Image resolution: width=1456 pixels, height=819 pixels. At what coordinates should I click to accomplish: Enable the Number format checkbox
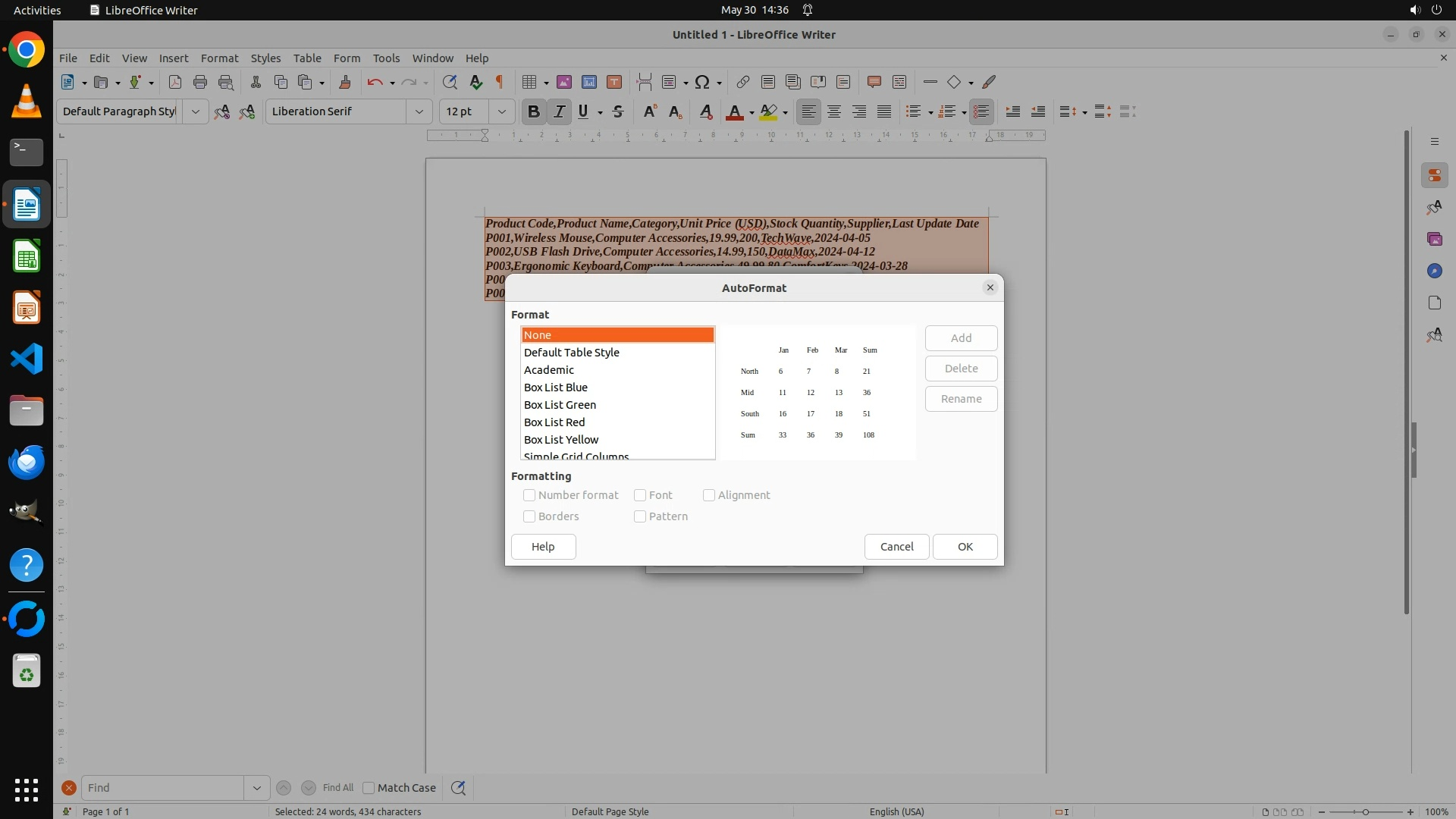[529, 495]
